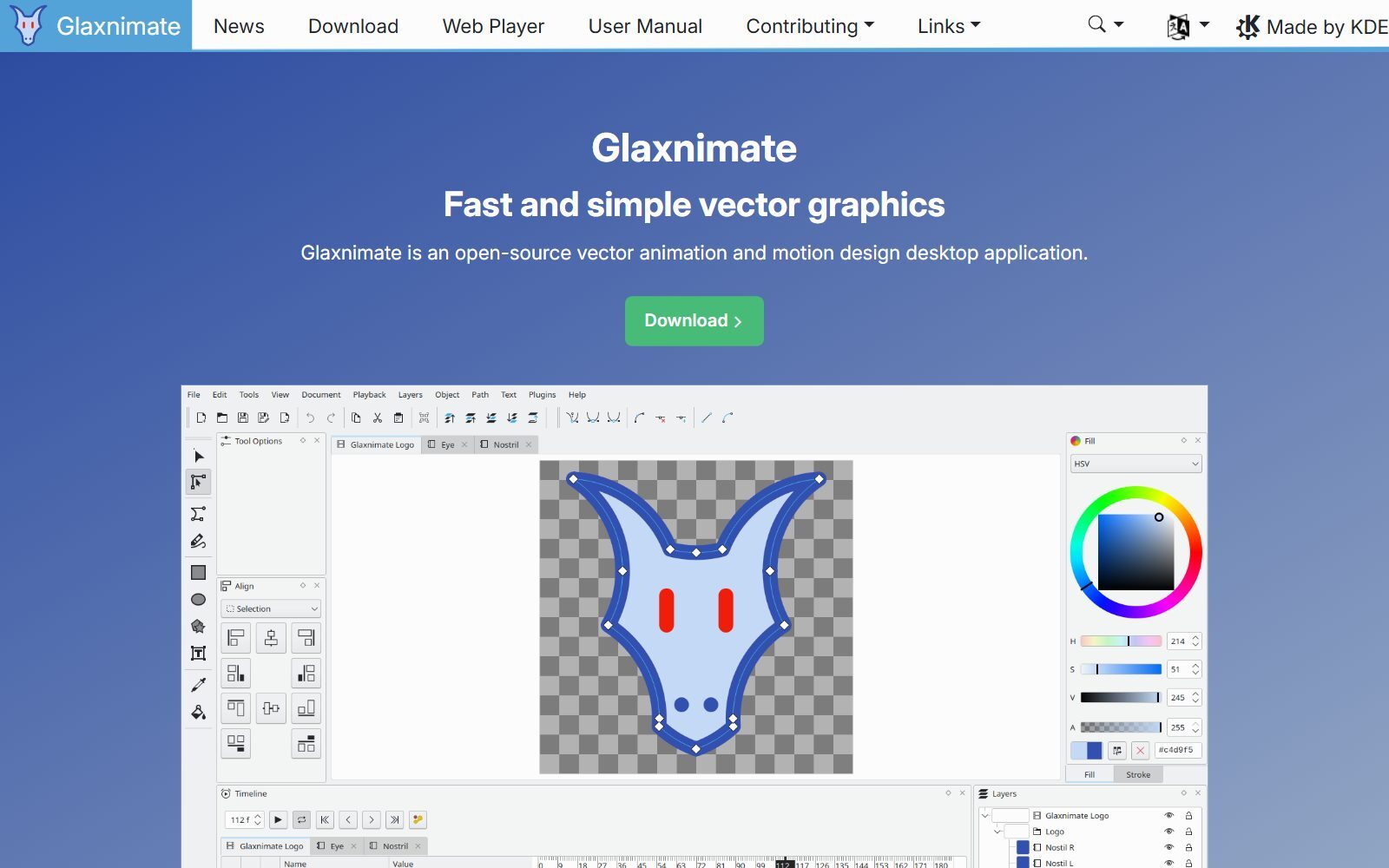This screenshot has width=1389, height=868.
Task: Open the site search magnifier icon
Action: [1097, 25]
